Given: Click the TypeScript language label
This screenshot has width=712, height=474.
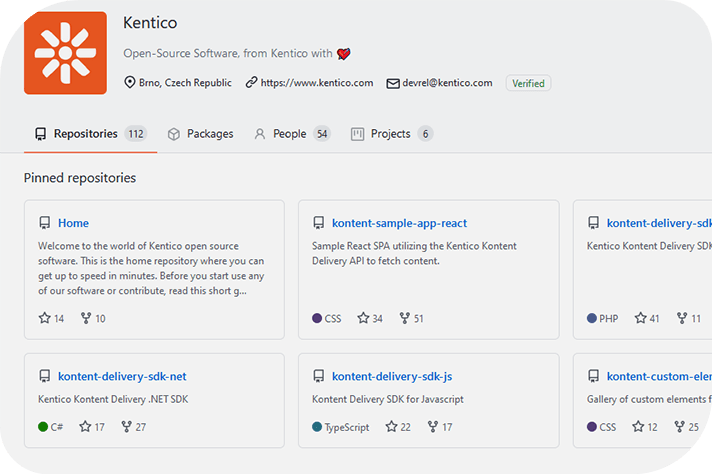Looking at the screenshot, I should pos(347,427).
